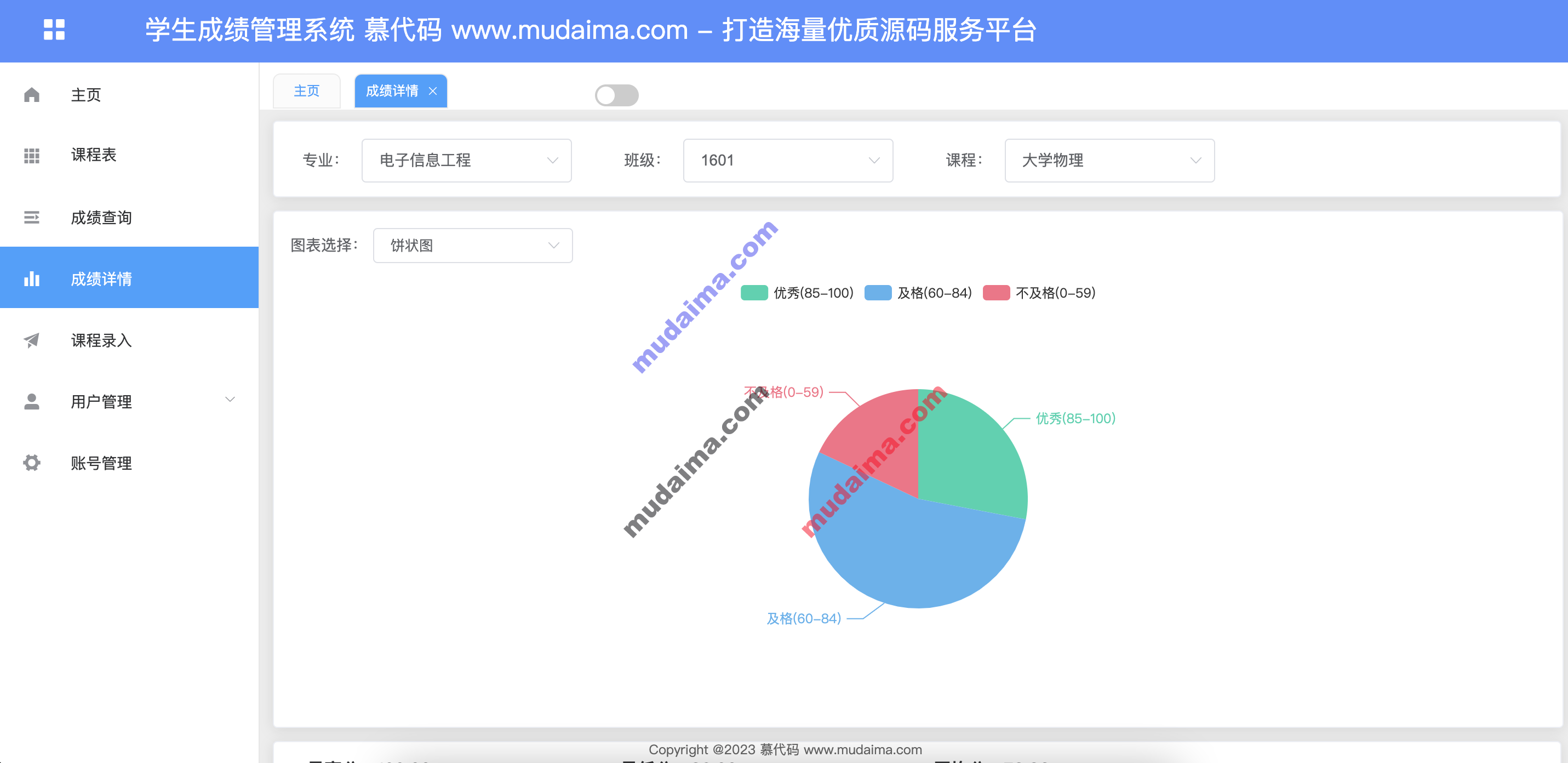Toggle the 优秀(85-100) legend entry

click(x=797, y=293)
